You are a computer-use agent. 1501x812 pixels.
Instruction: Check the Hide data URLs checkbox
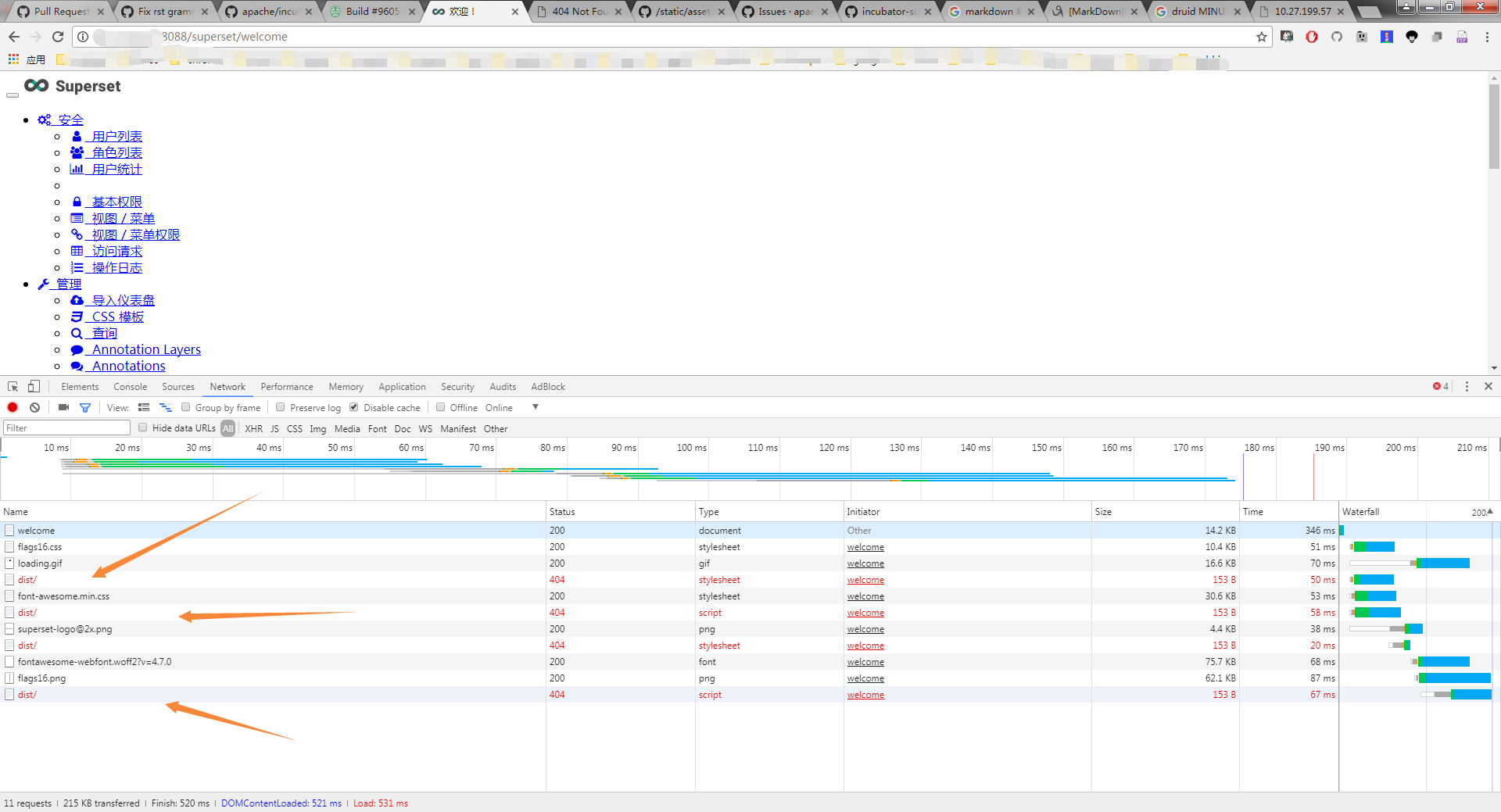click(143, 427)
